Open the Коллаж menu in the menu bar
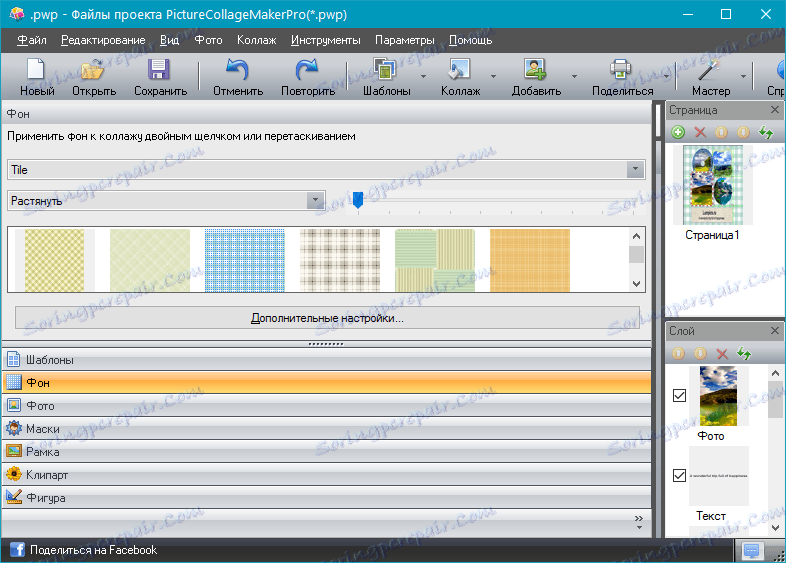786x563 pixels. click(x=257, y=40)
